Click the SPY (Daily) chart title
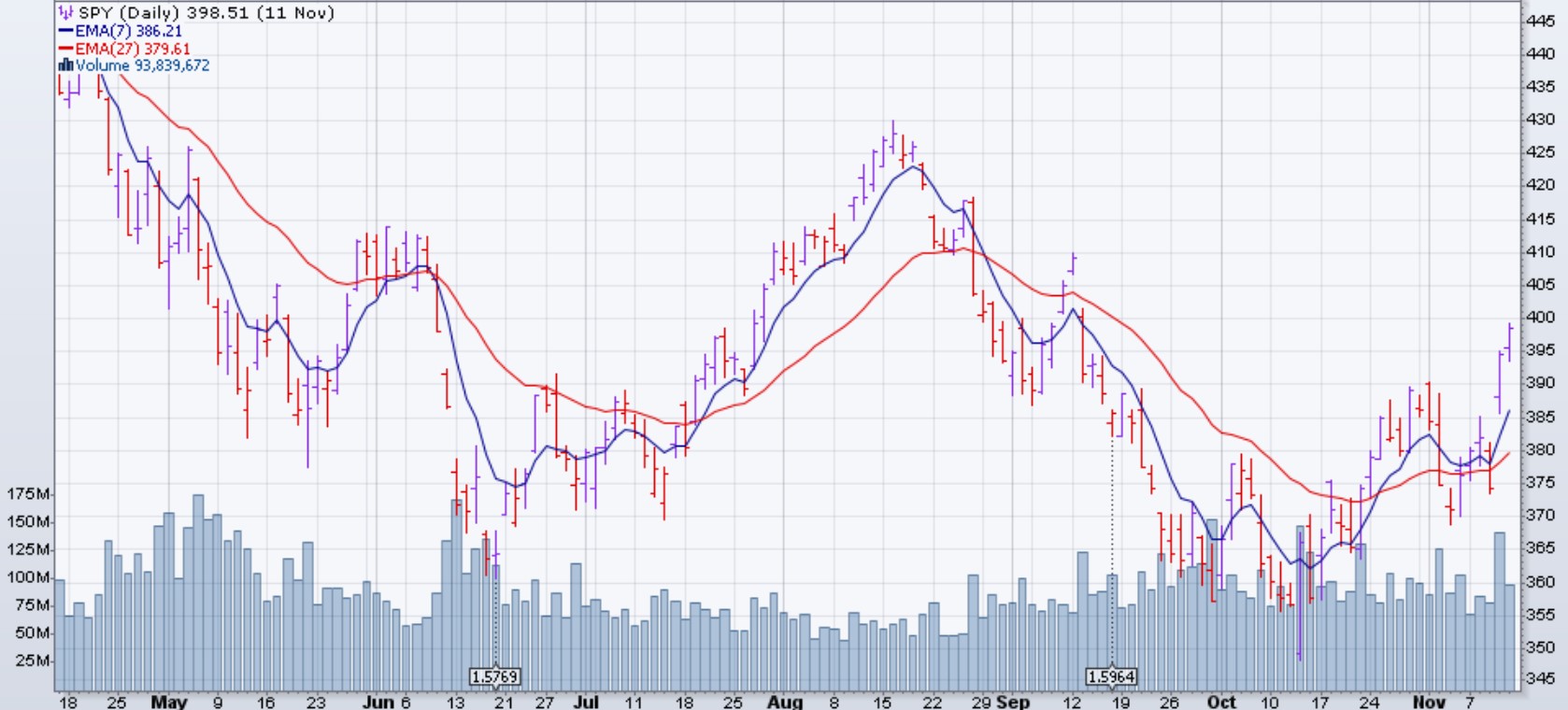Image resolution: width=1568 pixels, height=710 pixels. [206, 13]
